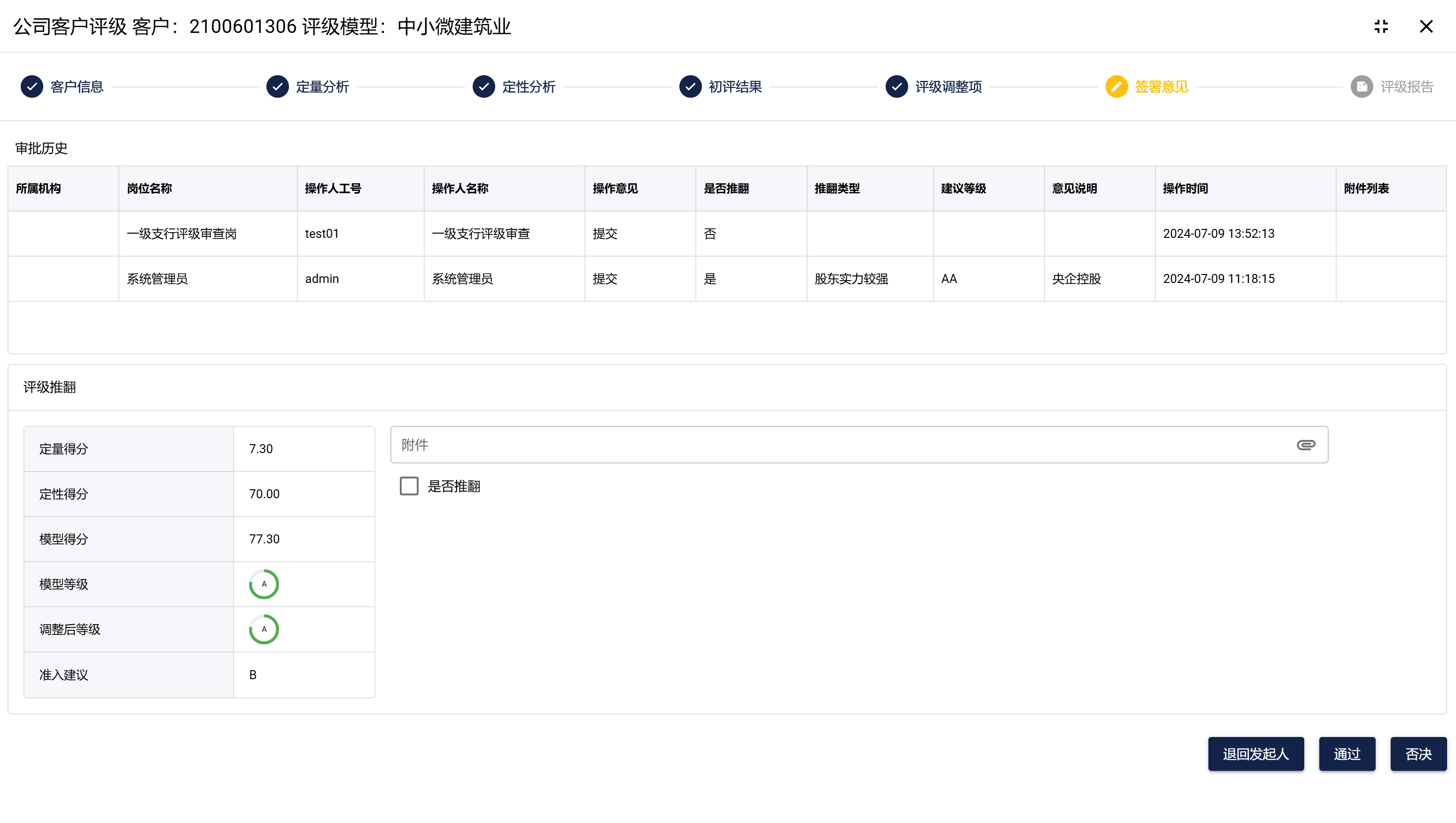
Task: Close the 公司客户评级 dialog
Action: coord(1426,27)
